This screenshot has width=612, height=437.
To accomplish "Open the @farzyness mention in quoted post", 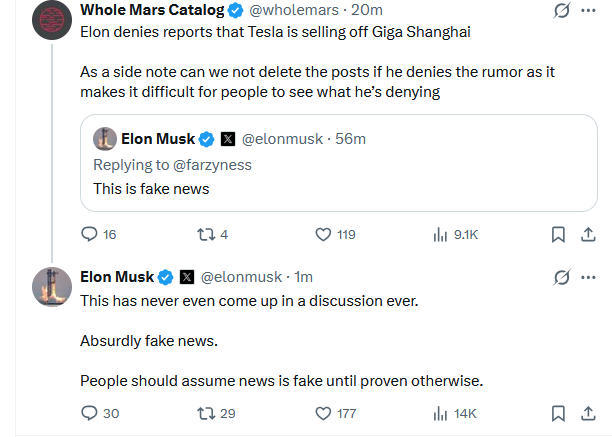I will 212,165.
